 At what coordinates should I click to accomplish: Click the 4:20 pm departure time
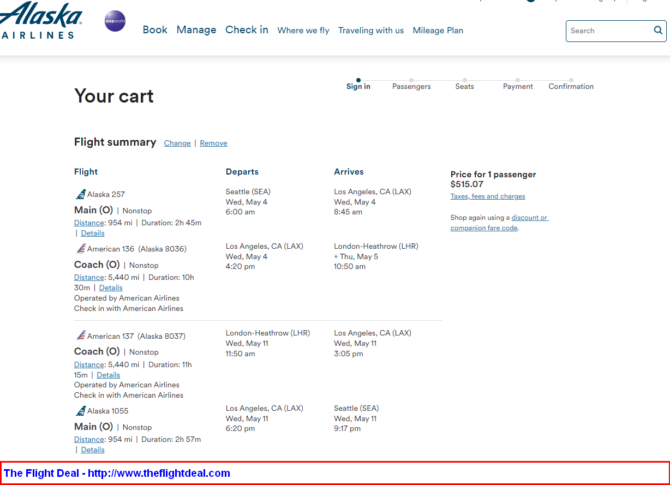(x=240, y=267)
